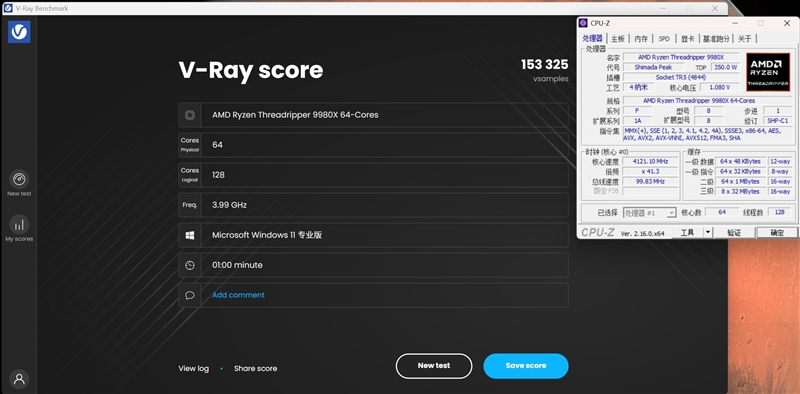Click the instruction set text box in CPU-Z

[x=707, y=135]
